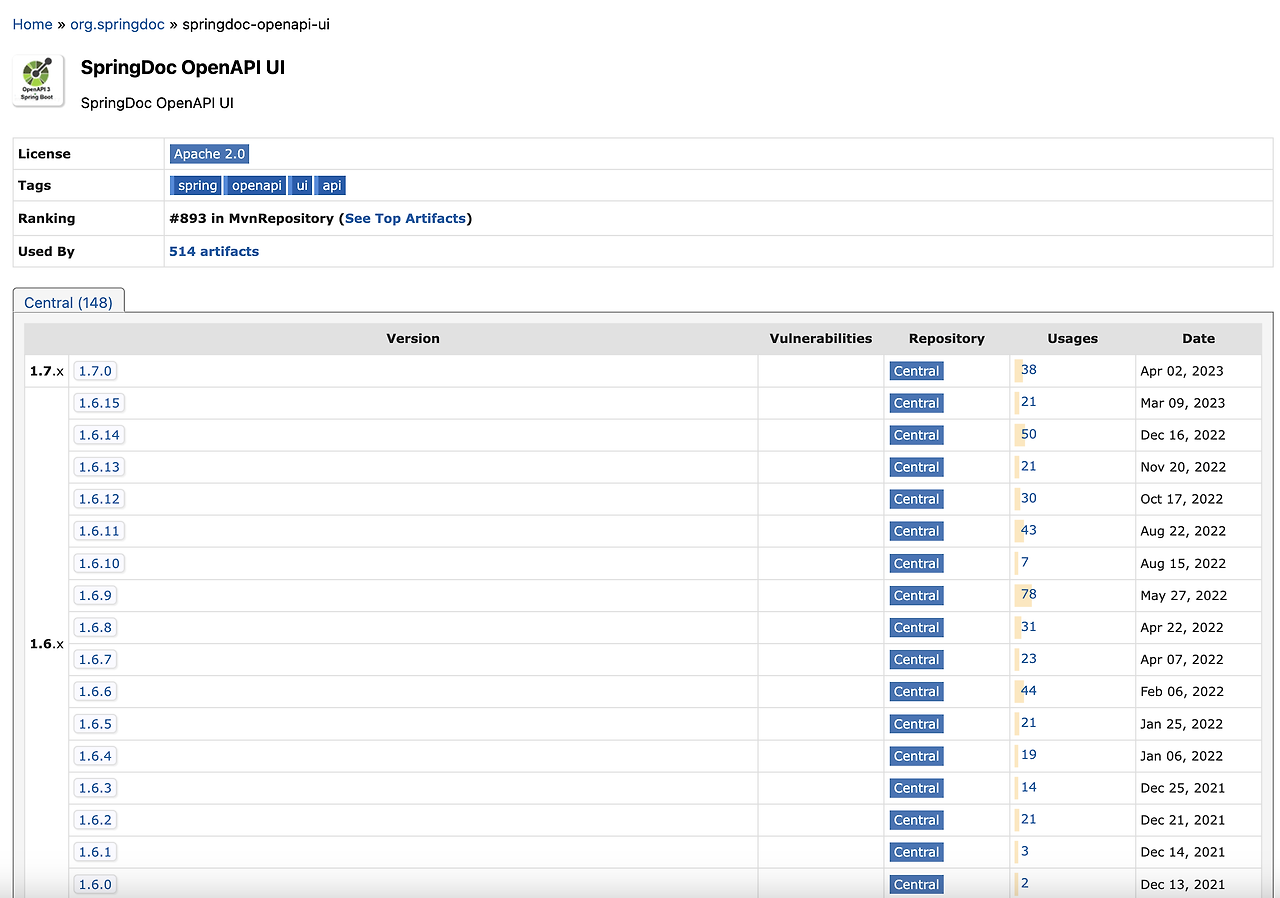Click the Central badge in the 1.6.9 row
Image resolution: width=1280 pixels, height=898 pixels.
(917, 595)
